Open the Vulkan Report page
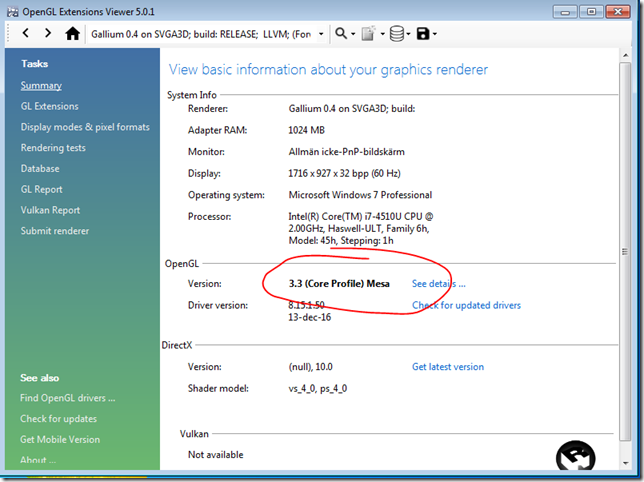This screenshot has width=644, height=482. (x=50, y=210)
